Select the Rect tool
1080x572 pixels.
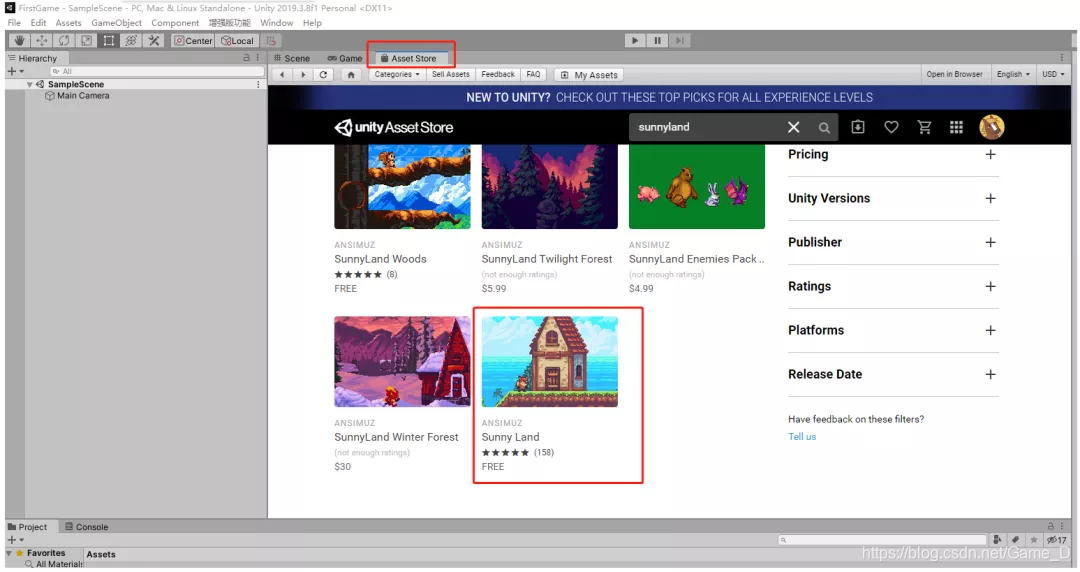(x=109, y=41)
